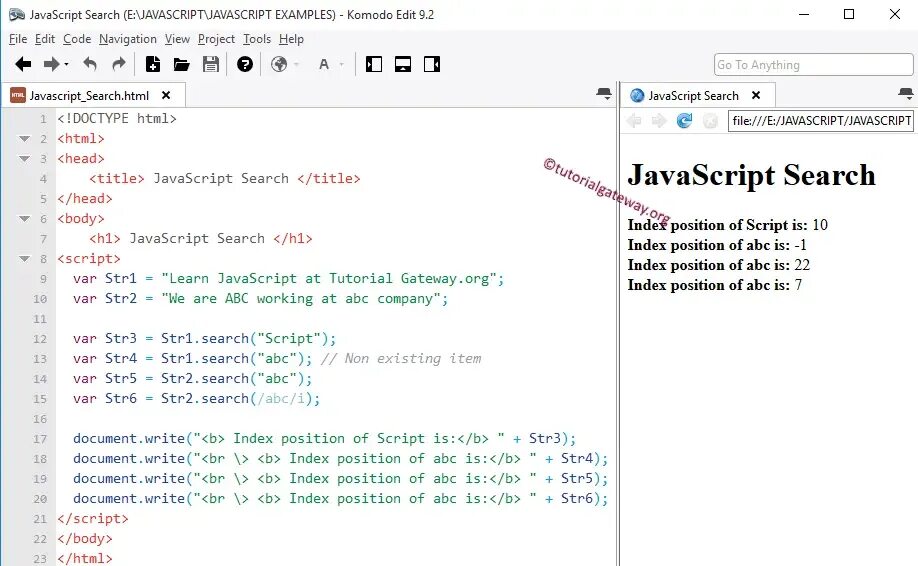Toggle the bottom pane visibility icon
The image size is (918, 566).
[403, 64]
